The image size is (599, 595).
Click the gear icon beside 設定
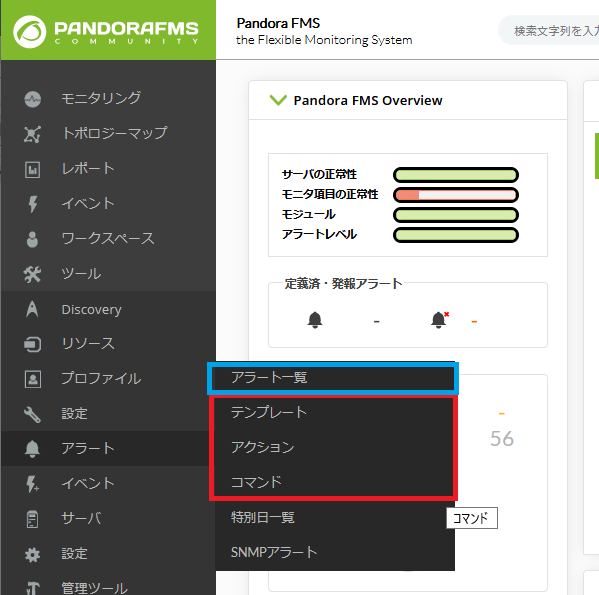32,555
